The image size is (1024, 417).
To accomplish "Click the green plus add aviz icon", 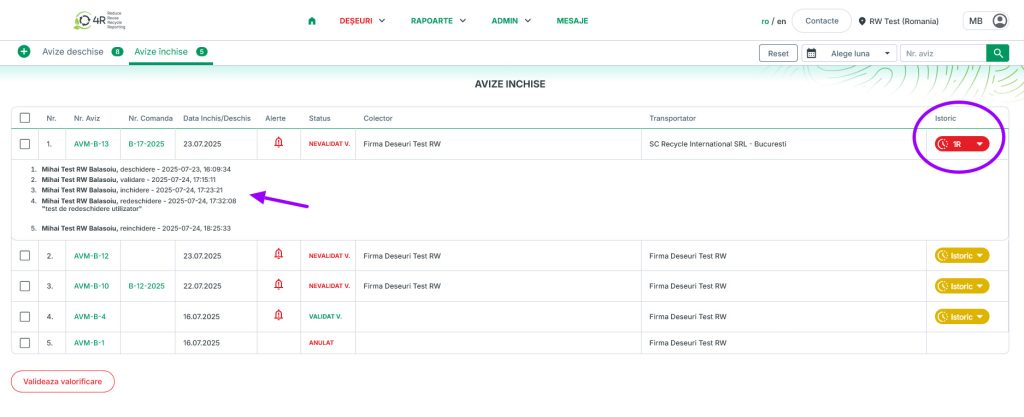I will click(24, 52).
